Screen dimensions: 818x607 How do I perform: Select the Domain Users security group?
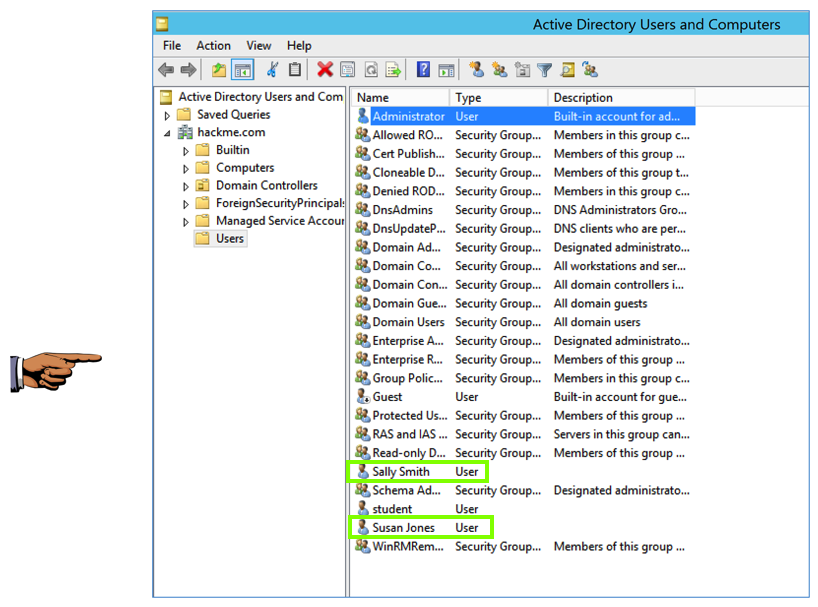pyautogui.click(x=408, y=322)
